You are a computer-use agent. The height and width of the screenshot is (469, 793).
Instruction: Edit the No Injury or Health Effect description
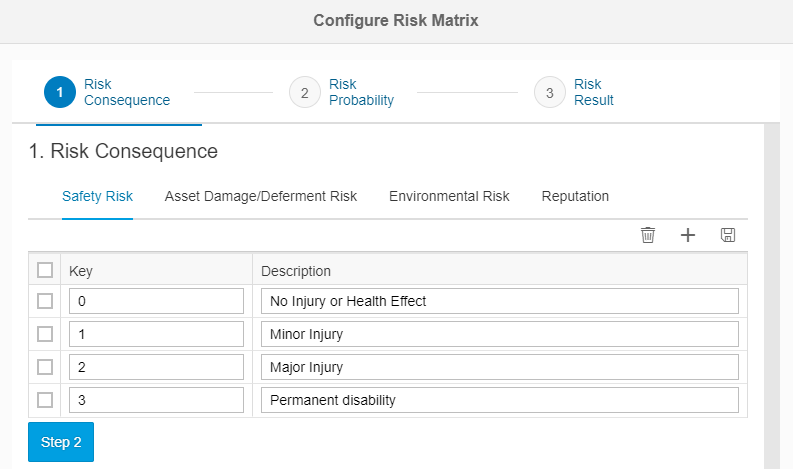[499, 301]
